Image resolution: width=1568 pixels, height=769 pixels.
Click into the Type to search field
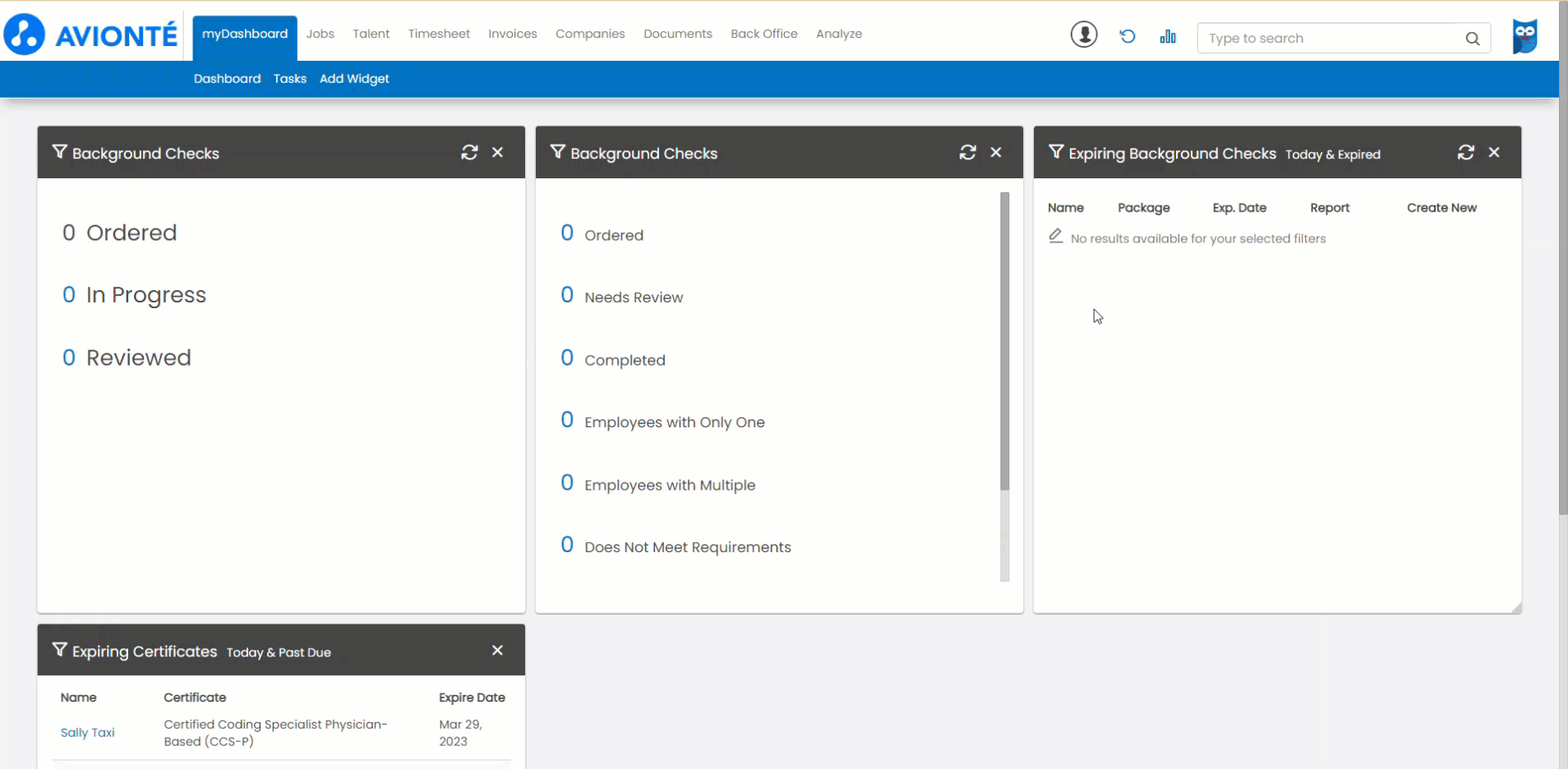click(x=1331, y=39)
